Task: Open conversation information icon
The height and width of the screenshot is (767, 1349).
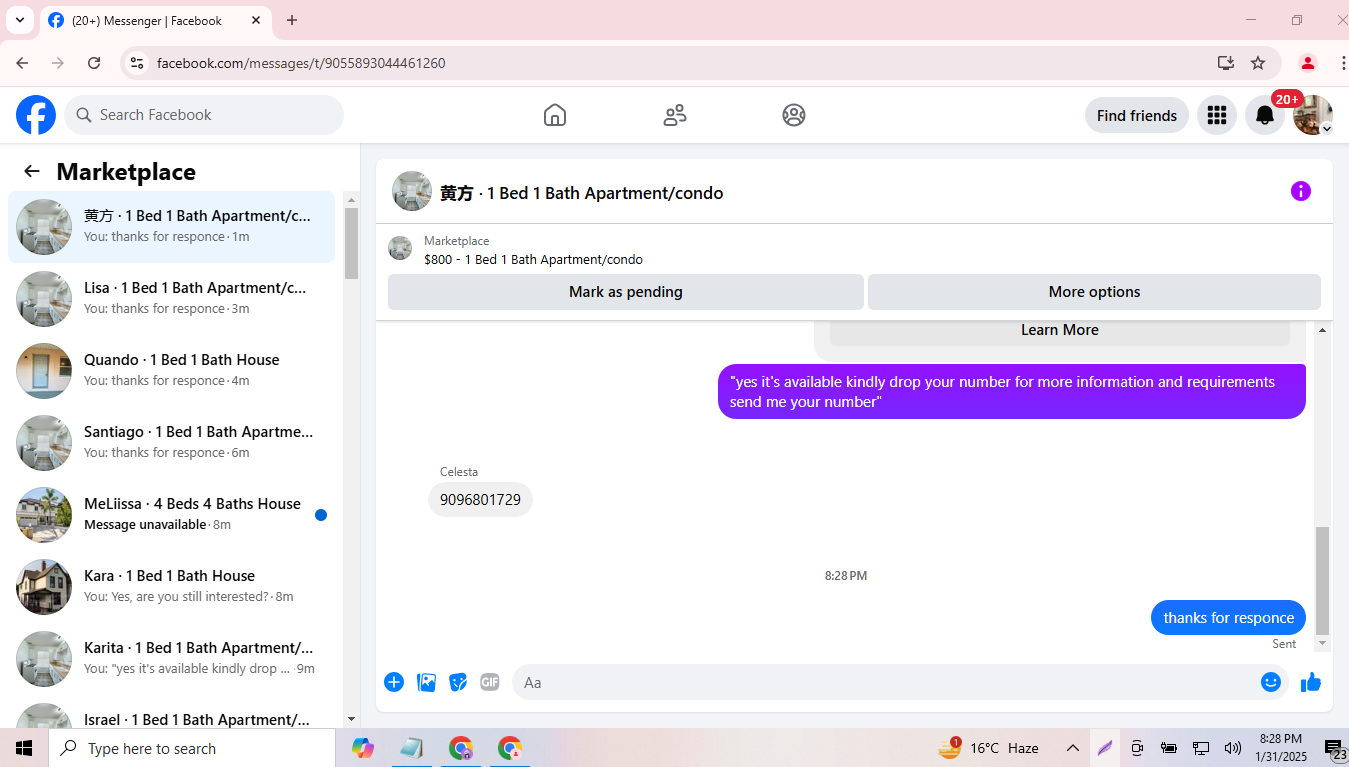Action: coord(1301,191)
